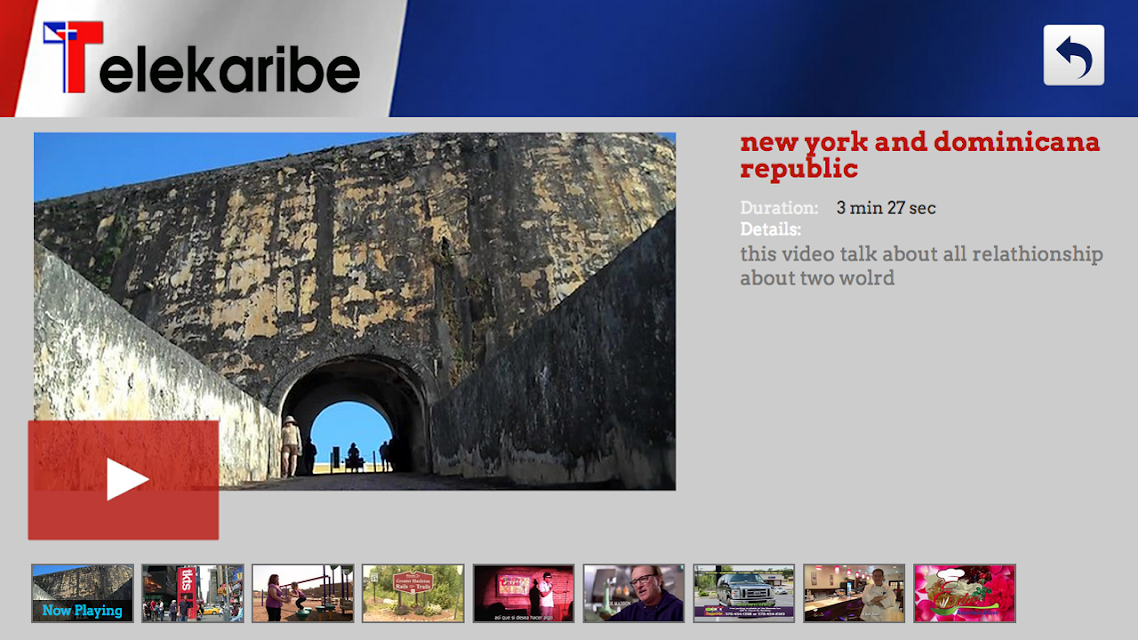Open the playground swing video thumbnail

303,593
